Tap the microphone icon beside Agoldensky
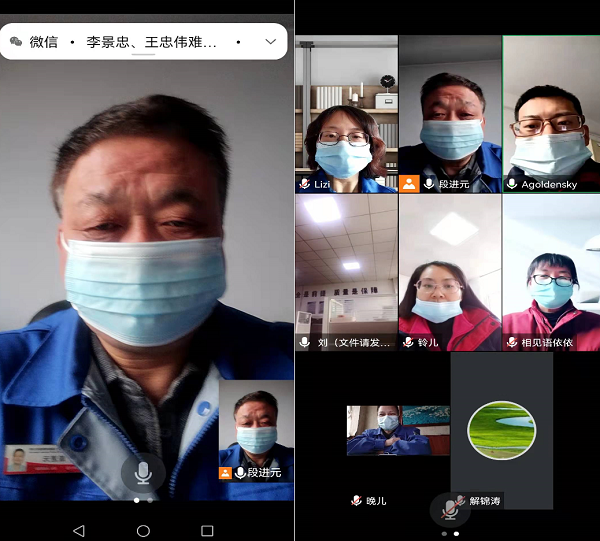The width and height of the screenshot is (600, 541). [512, 185]
